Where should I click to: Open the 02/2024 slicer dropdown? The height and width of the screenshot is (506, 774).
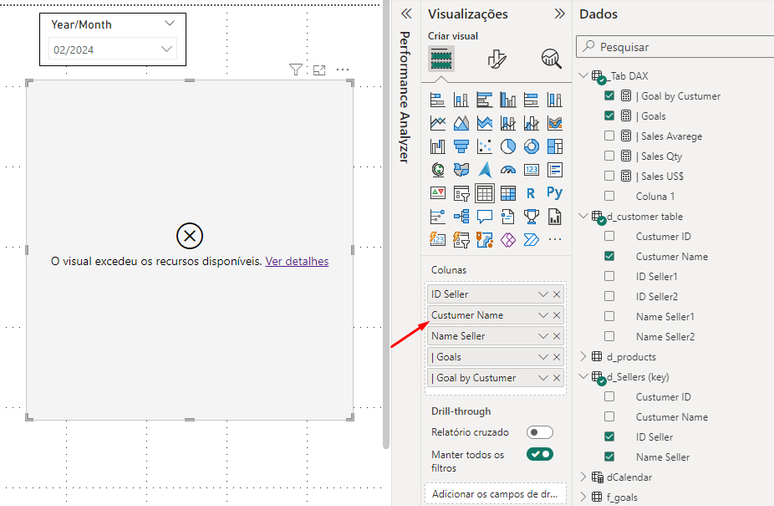(x=166, y=49)
